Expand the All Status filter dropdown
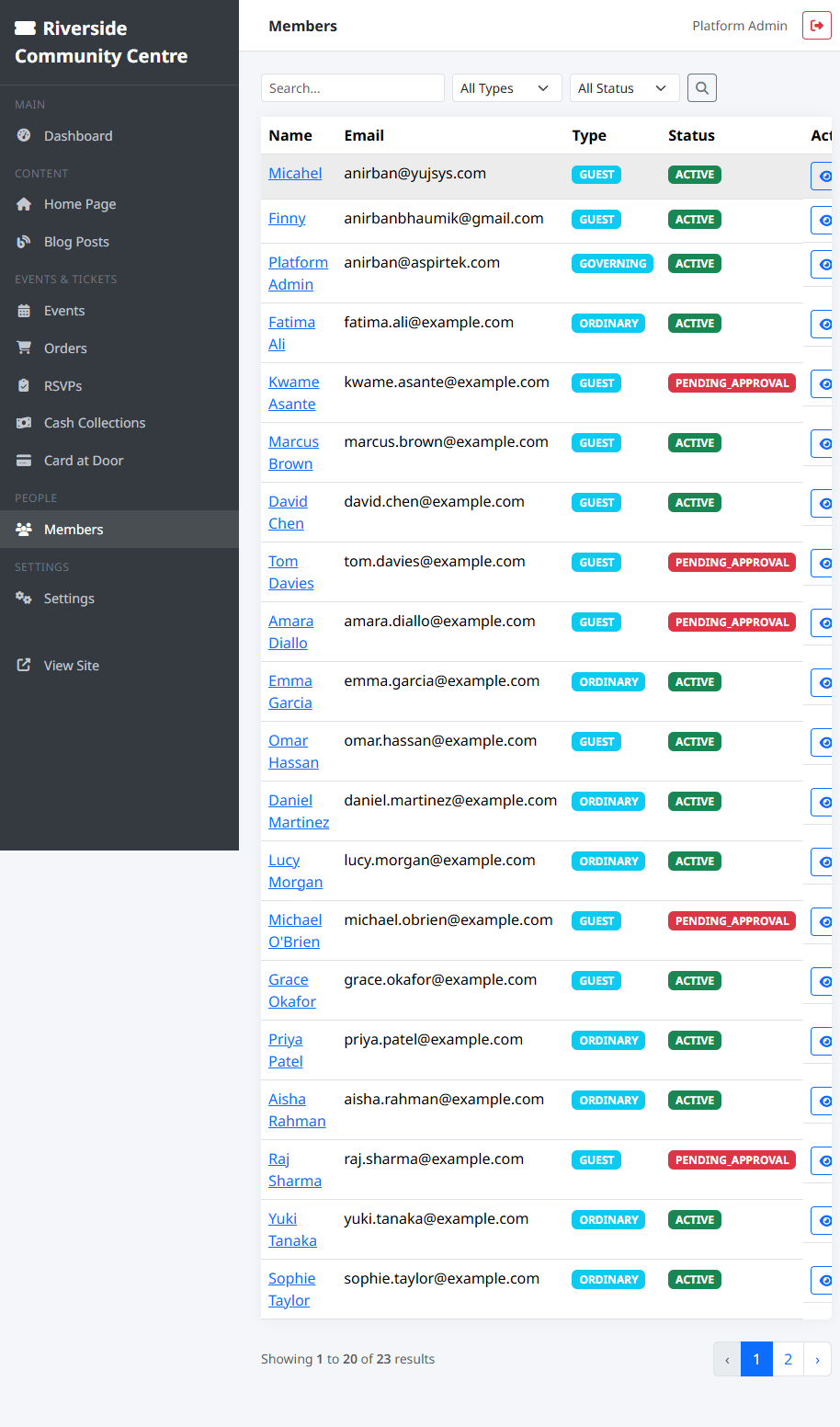840x1427 pixels. (x=624, y=88)
